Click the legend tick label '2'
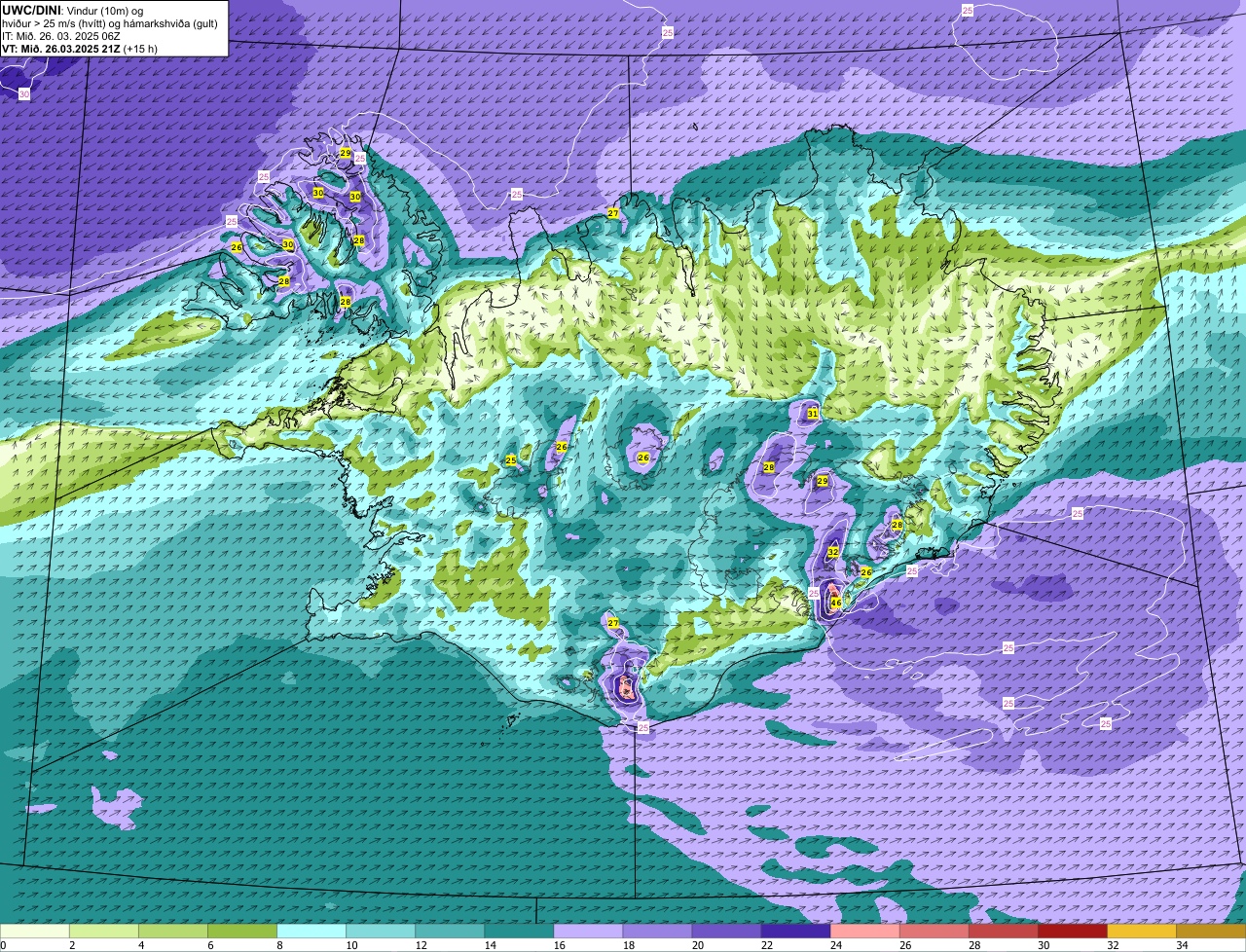 72,945
